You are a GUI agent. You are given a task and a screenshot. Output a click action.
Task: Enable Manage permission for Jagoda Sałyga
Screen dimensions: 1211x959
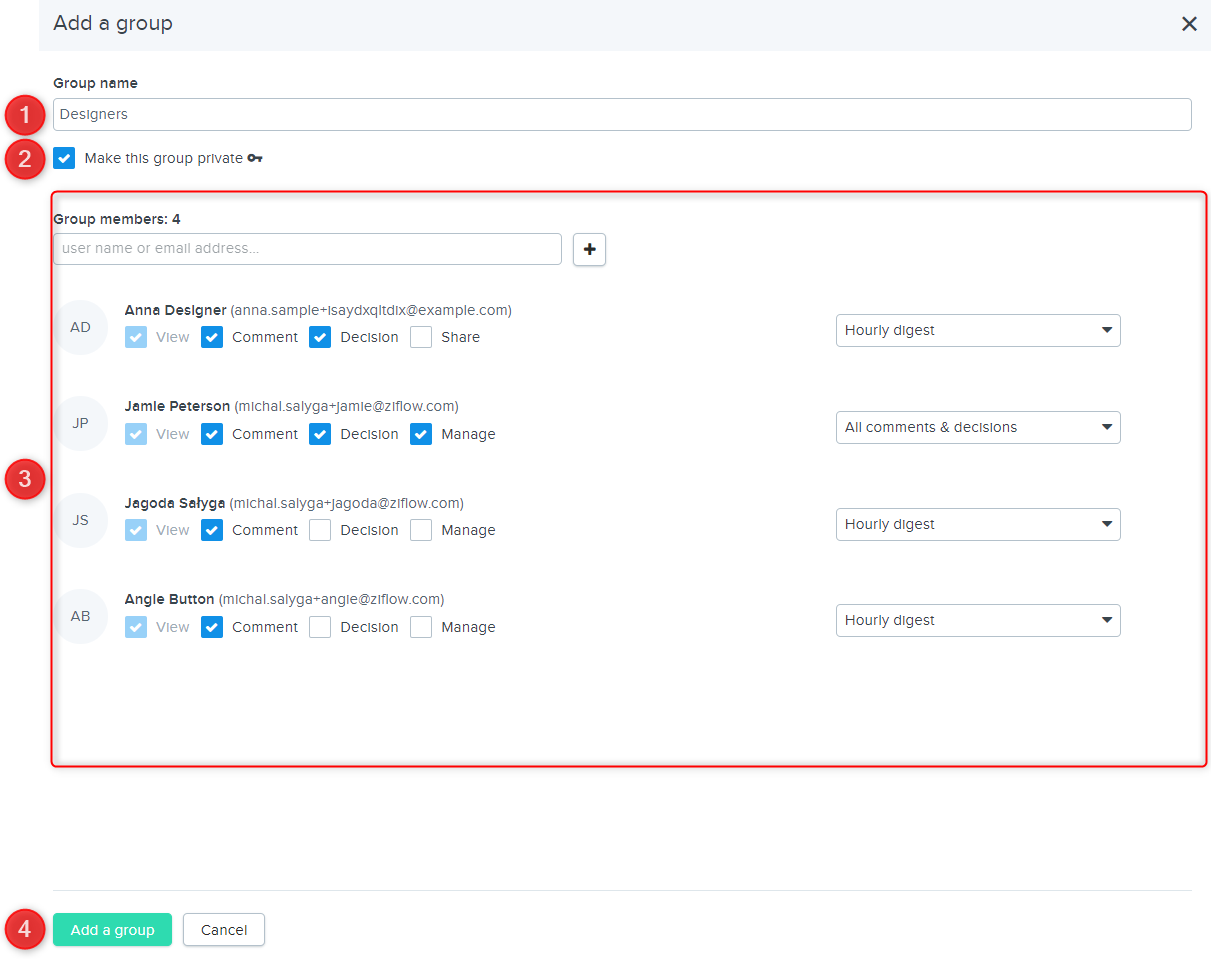(421, 530)
